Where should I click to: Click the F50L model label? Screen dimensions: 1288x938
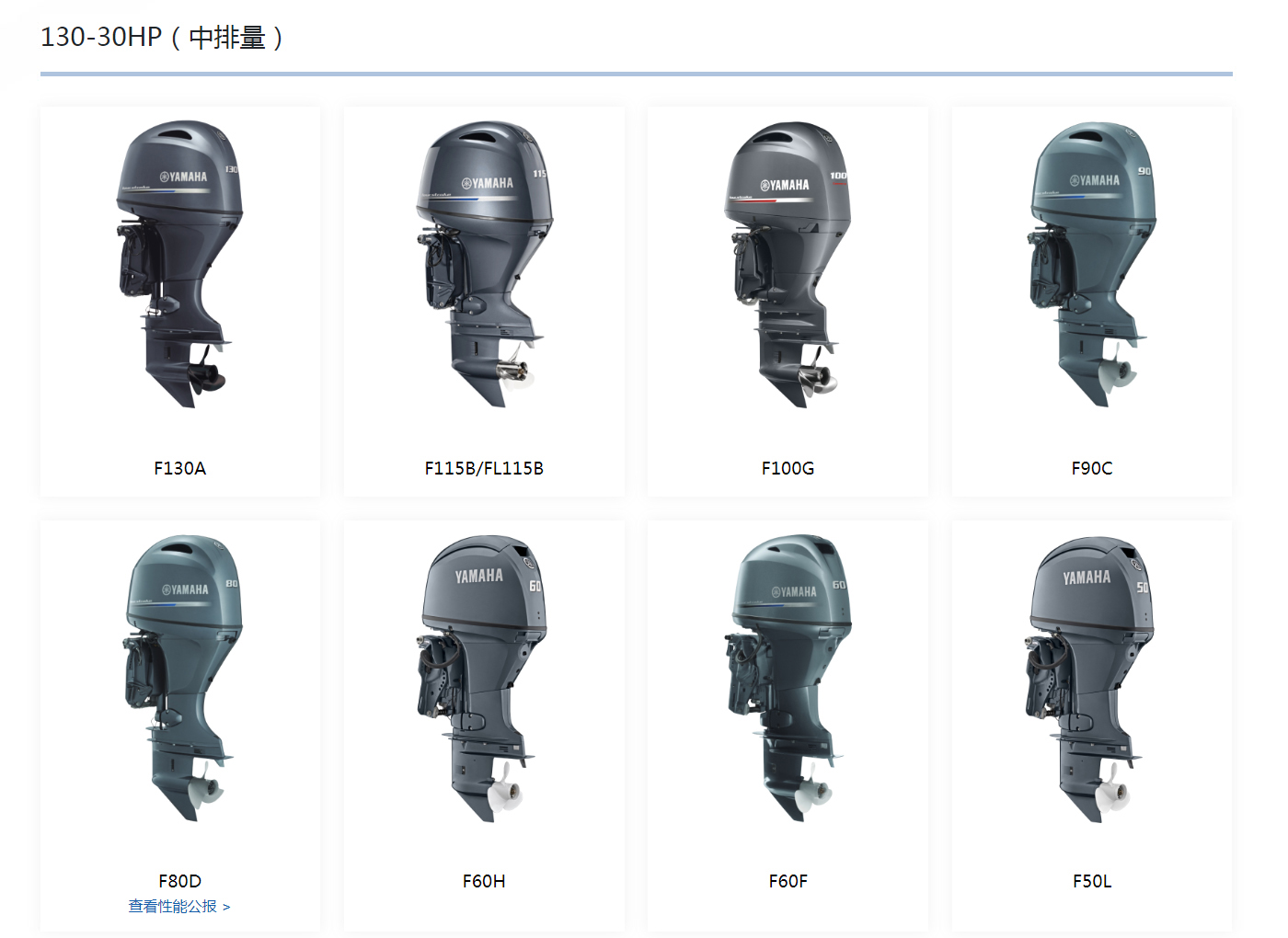(1091, 881)
